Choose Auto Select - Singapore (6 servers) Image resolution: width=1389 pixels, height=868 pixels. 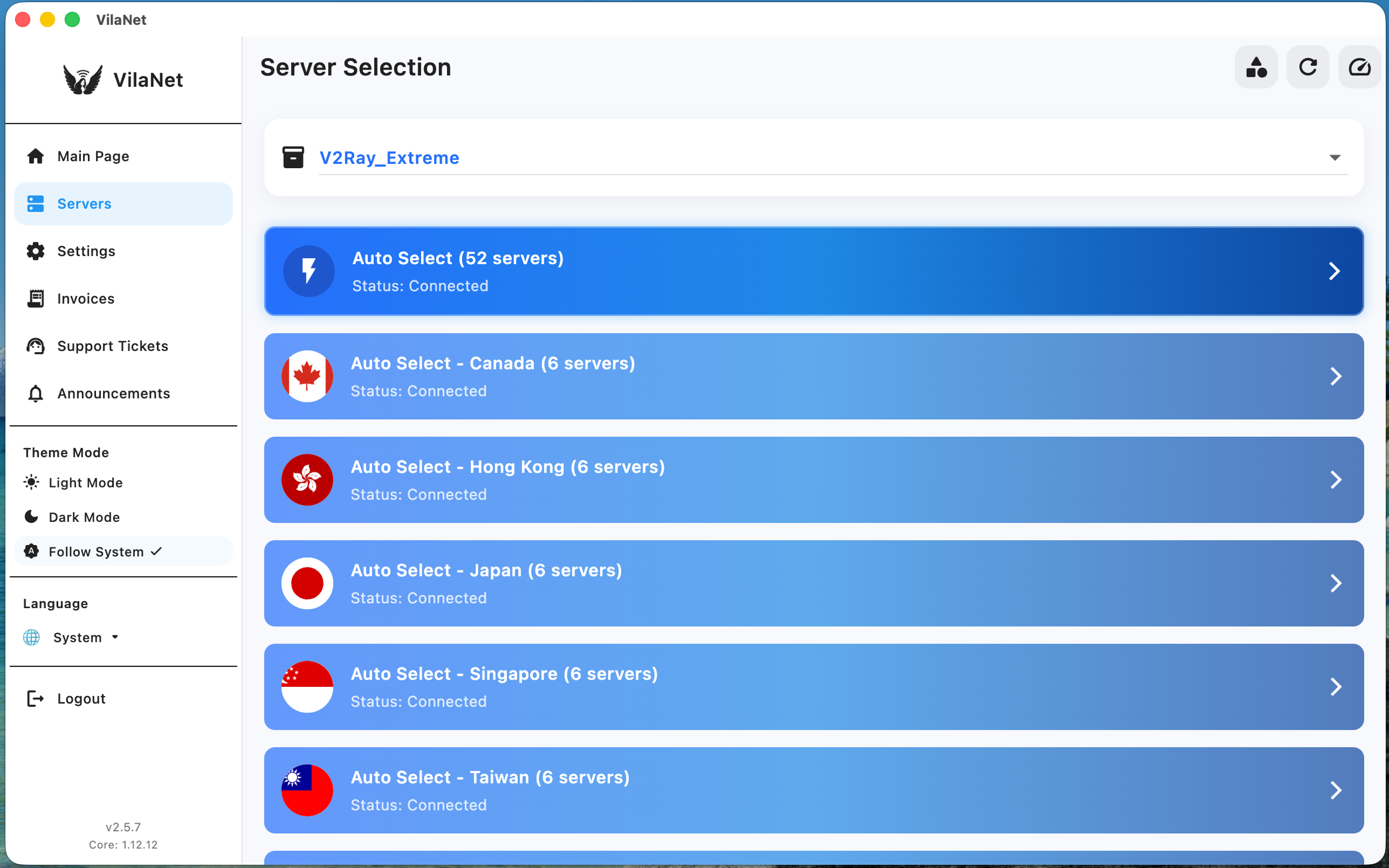point(814,687)
